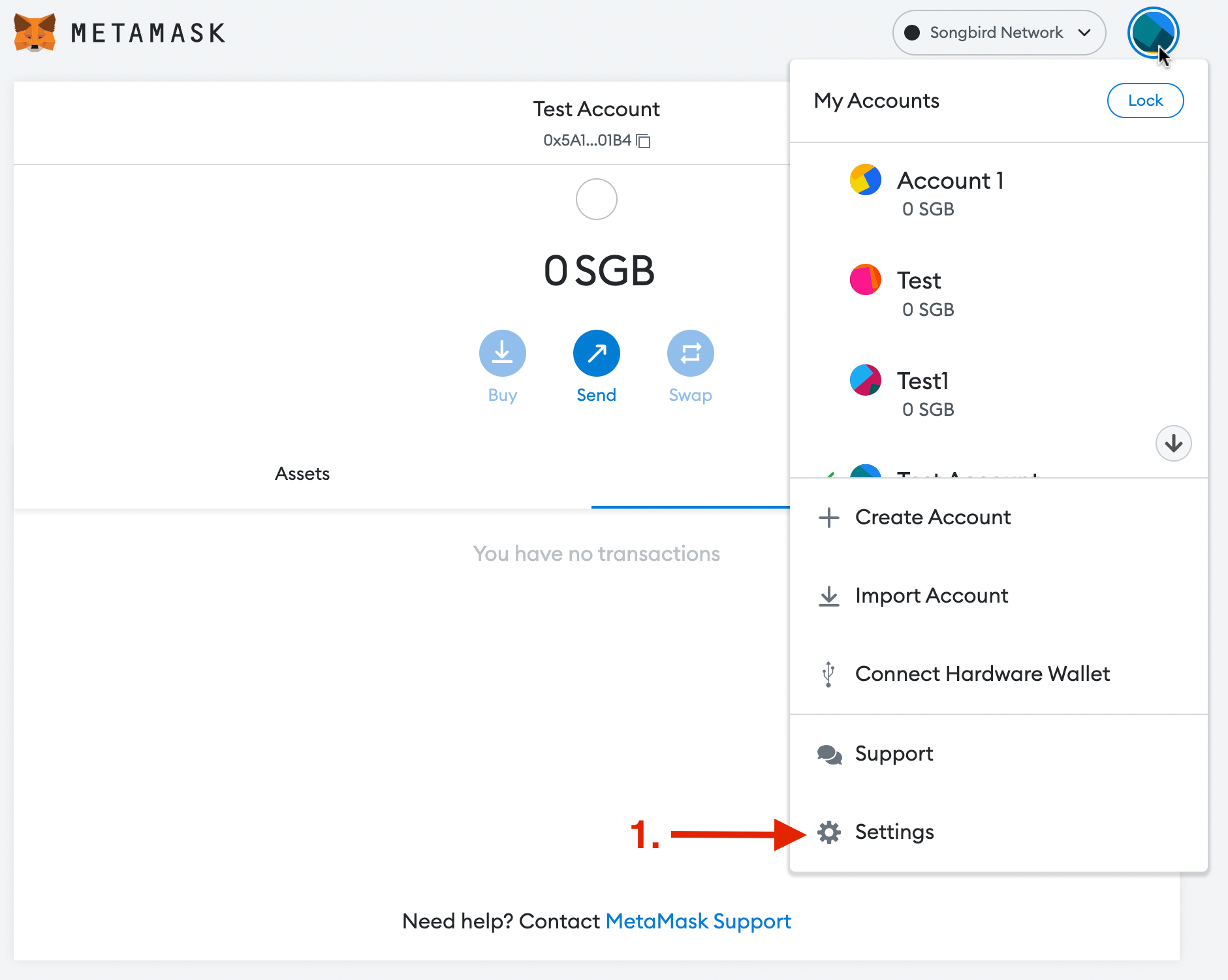Select Account 1 from the list
The image size is (1228, 980).
[x=999, y=193]
